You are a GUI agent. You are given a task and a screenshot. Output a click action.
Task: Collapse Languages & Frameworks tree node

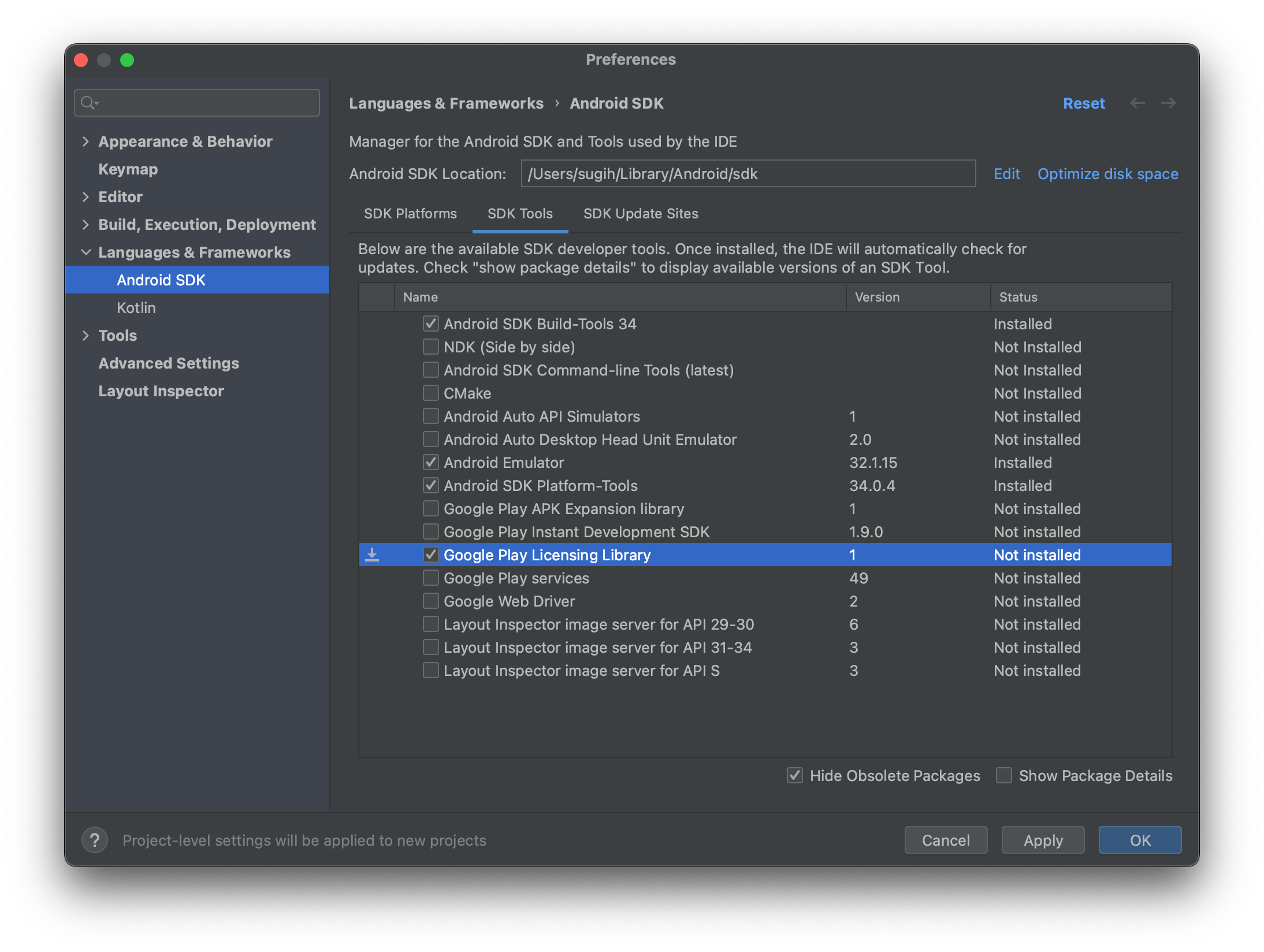click(x=85, y=252)
